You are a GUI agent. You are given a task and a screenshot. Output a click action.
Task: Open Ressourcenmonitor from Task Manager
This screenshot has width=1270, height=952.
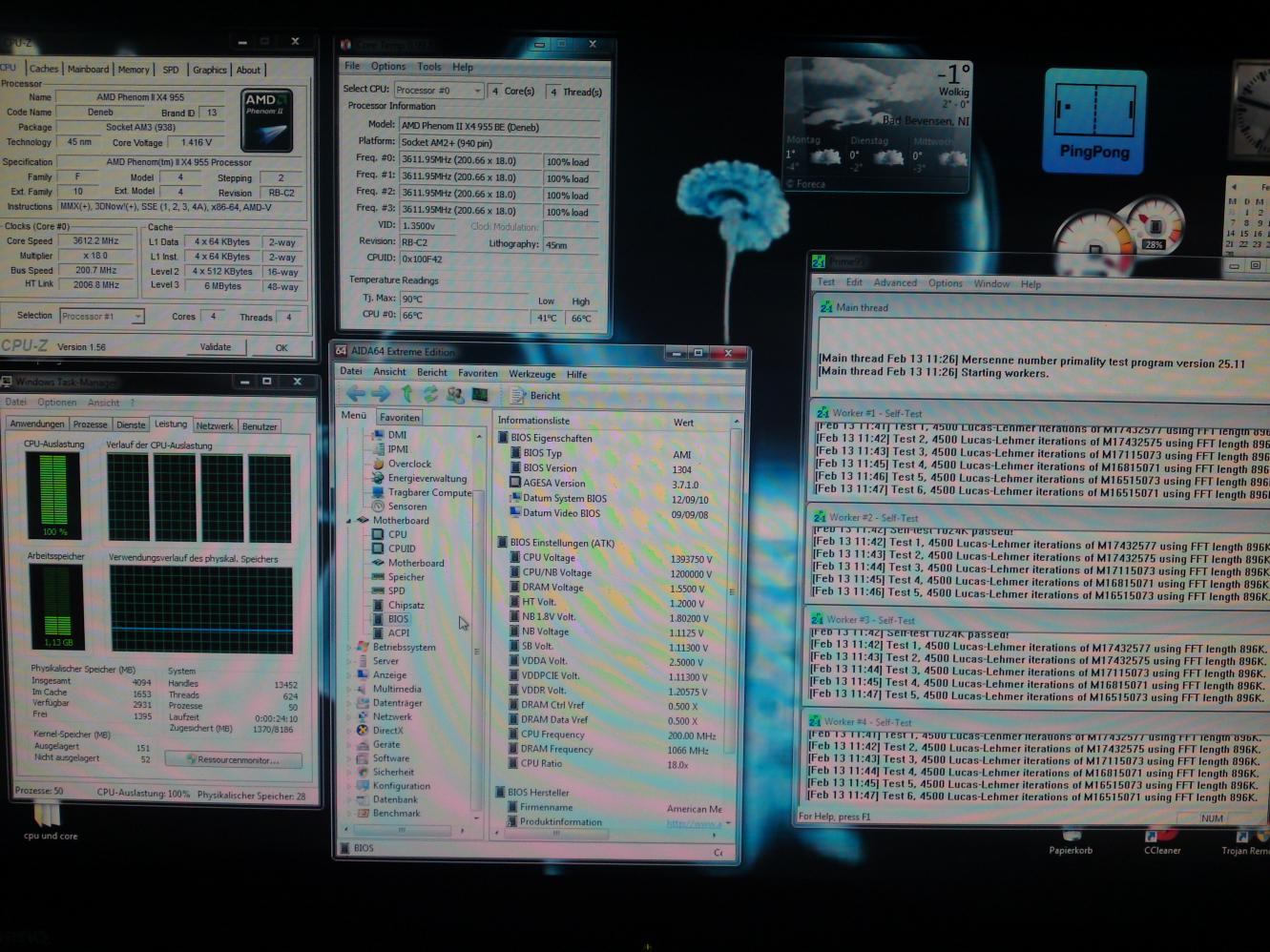(234, 760)
